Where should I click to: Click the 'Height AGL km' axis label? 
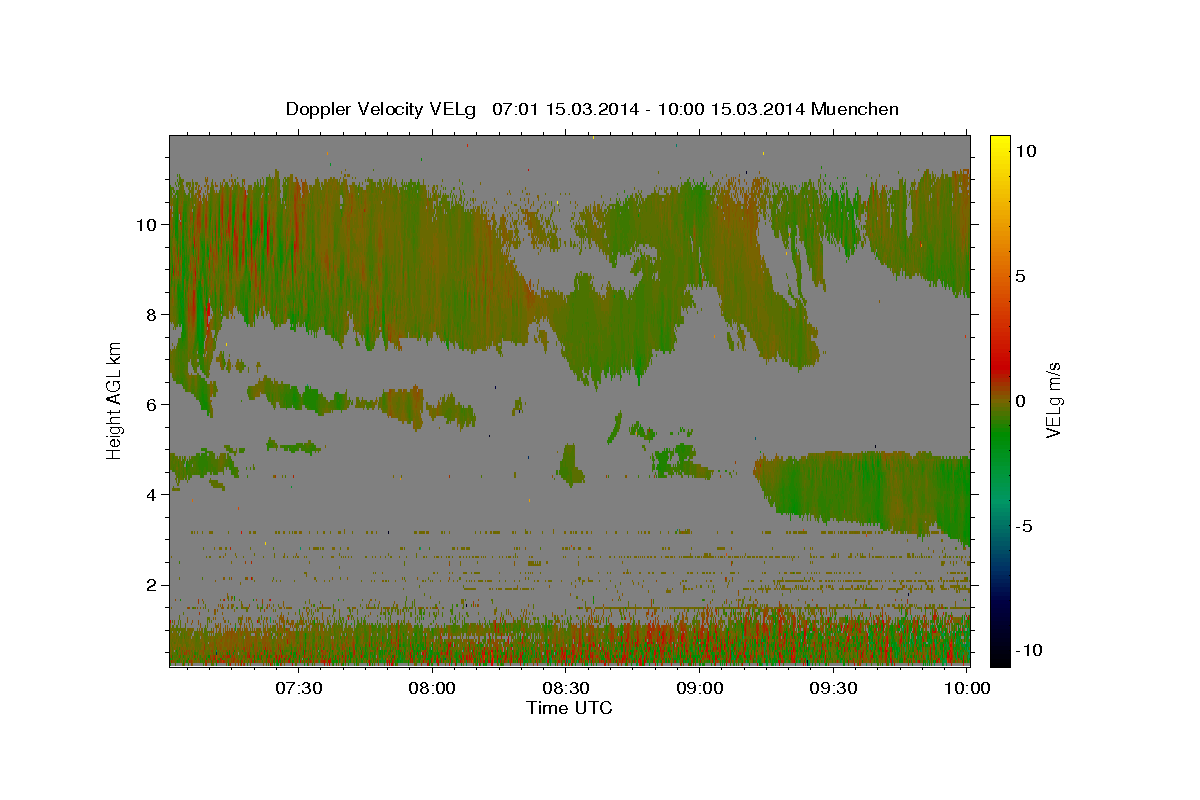pos(115,401)
